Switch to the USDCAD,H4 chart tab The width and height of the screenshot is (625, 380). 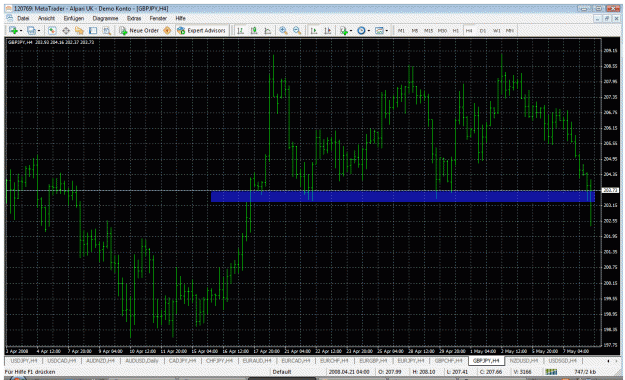pos(61,361)
